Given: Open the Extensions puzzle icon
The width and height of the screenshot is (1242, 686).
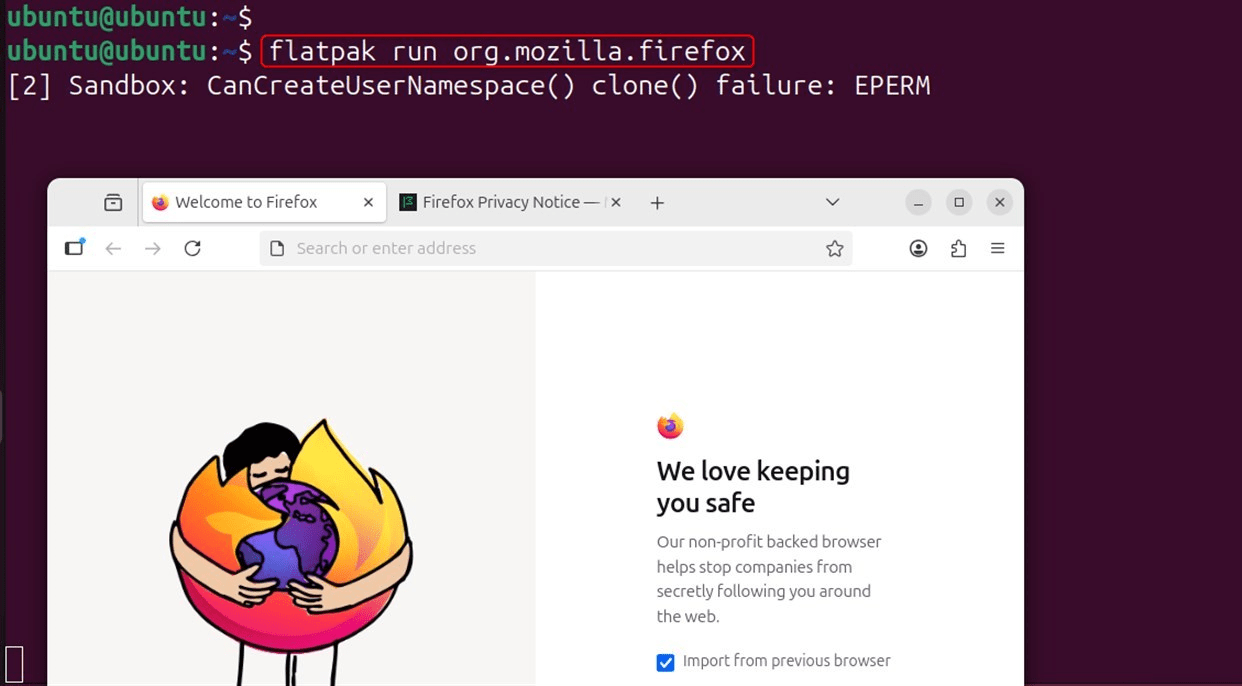Looking at the screenshot, I should tap(958, 248).
